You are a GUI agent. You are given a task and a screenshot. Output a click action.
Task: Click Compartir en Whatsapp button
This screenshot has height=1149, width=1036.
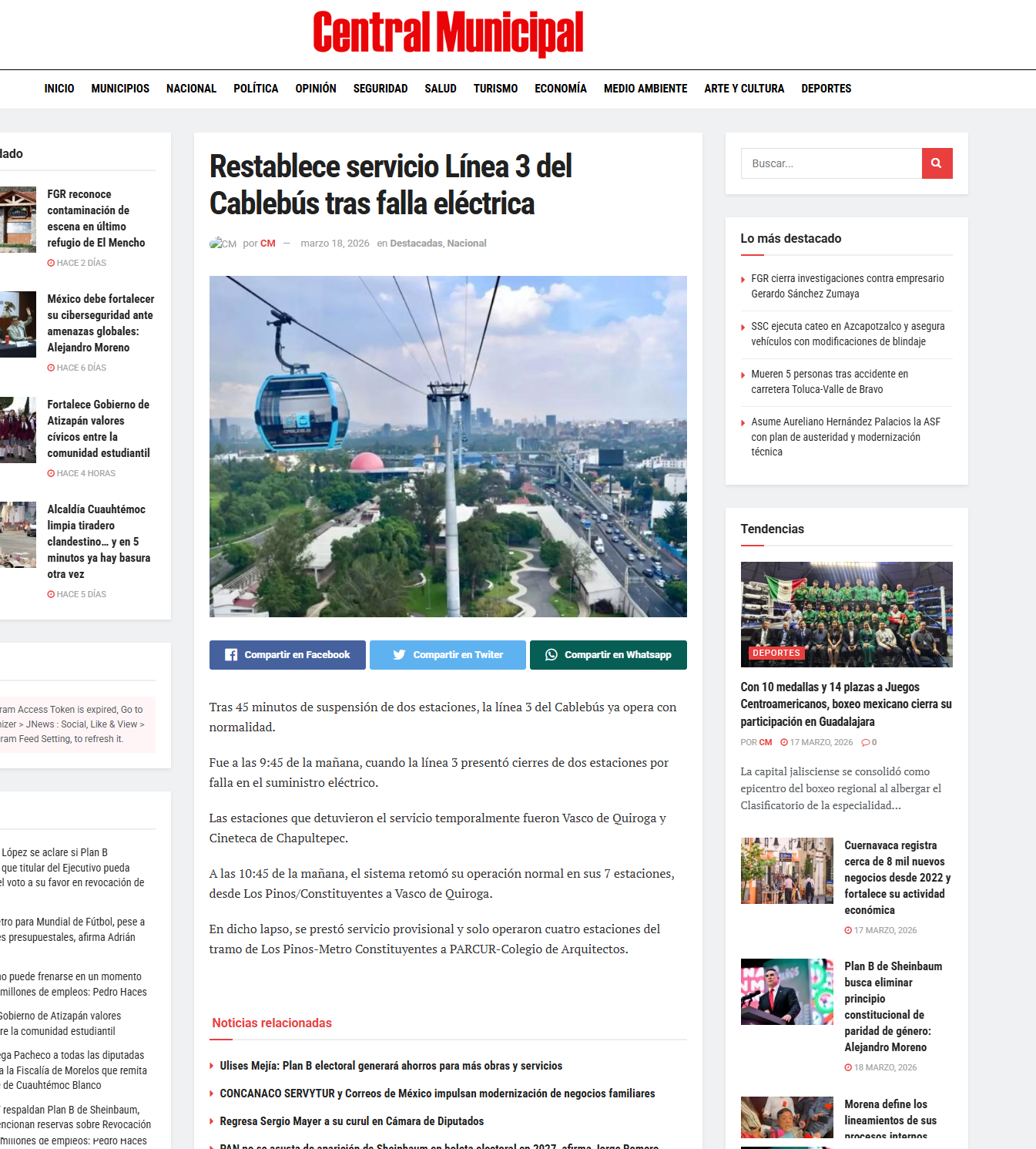609,655
